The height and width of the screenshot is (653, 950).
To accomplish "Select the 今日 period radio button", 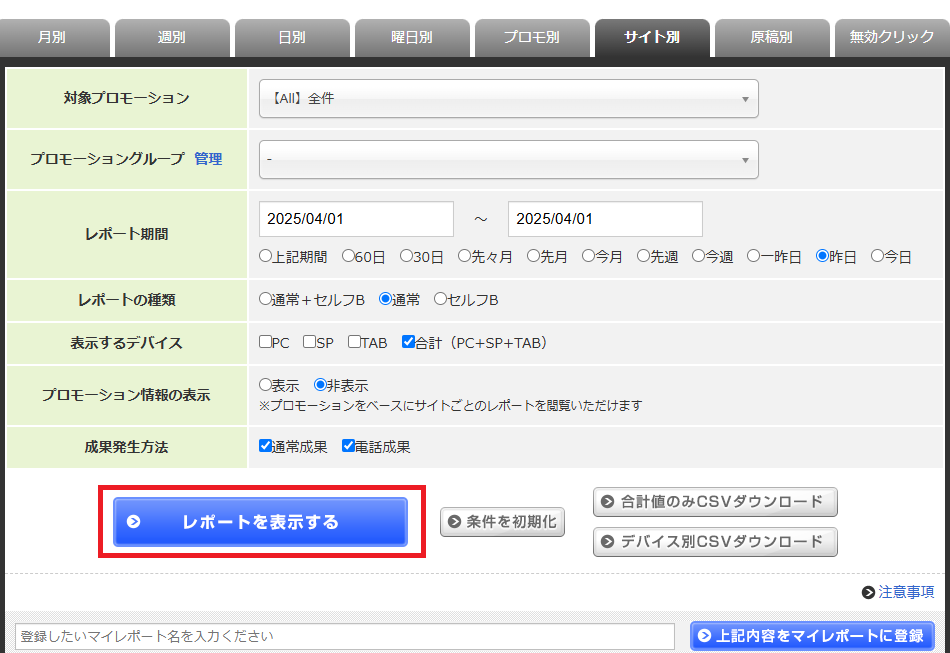I will pyautogui.click(x=877, y=256).
